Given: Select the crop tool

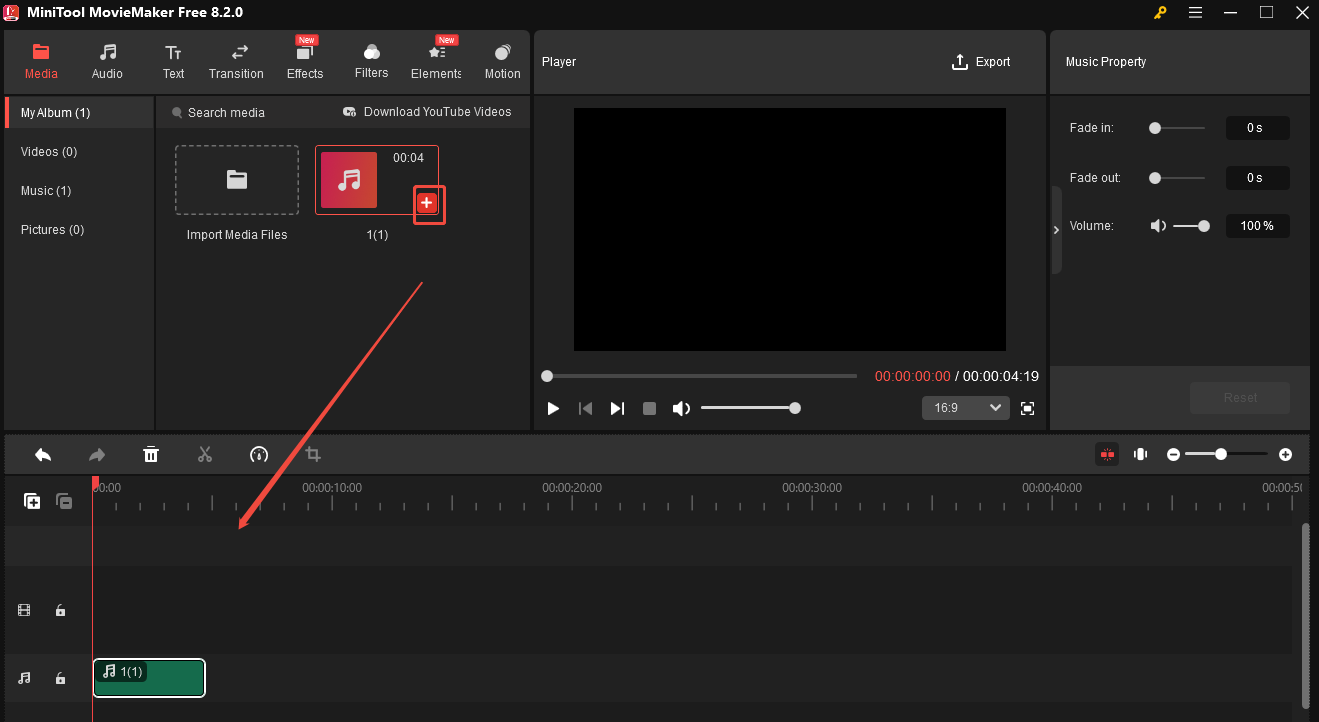Looking at the screenshot, I should coord(313,455).
